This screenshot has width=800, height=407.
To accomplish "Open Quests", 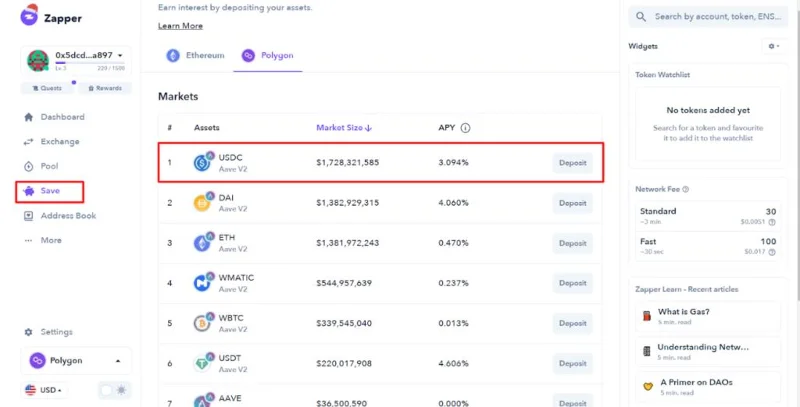I will pyautogui.click(x=46, y=88).
